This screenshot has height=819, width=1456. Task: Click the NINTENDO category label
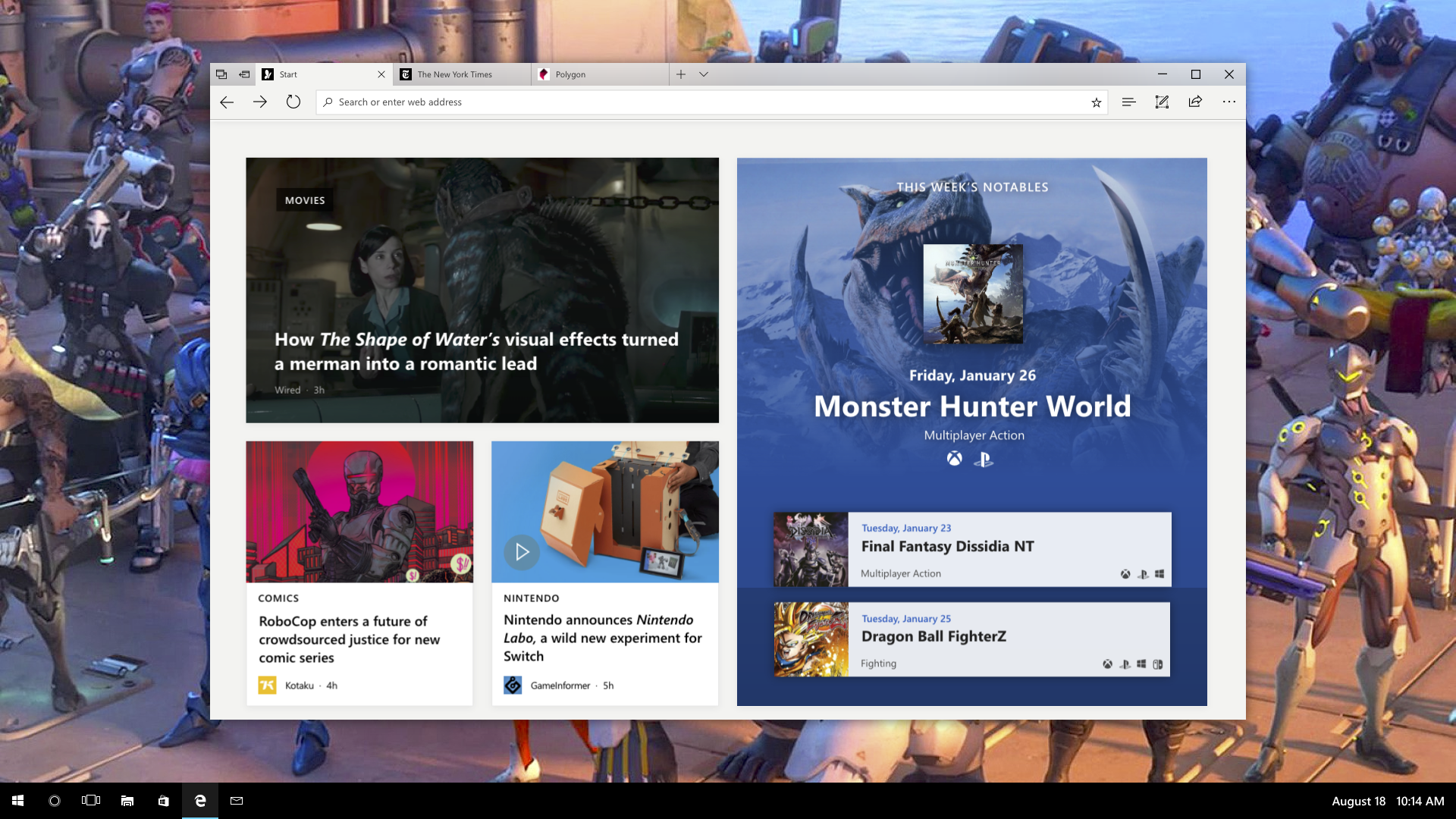(531, 598)
